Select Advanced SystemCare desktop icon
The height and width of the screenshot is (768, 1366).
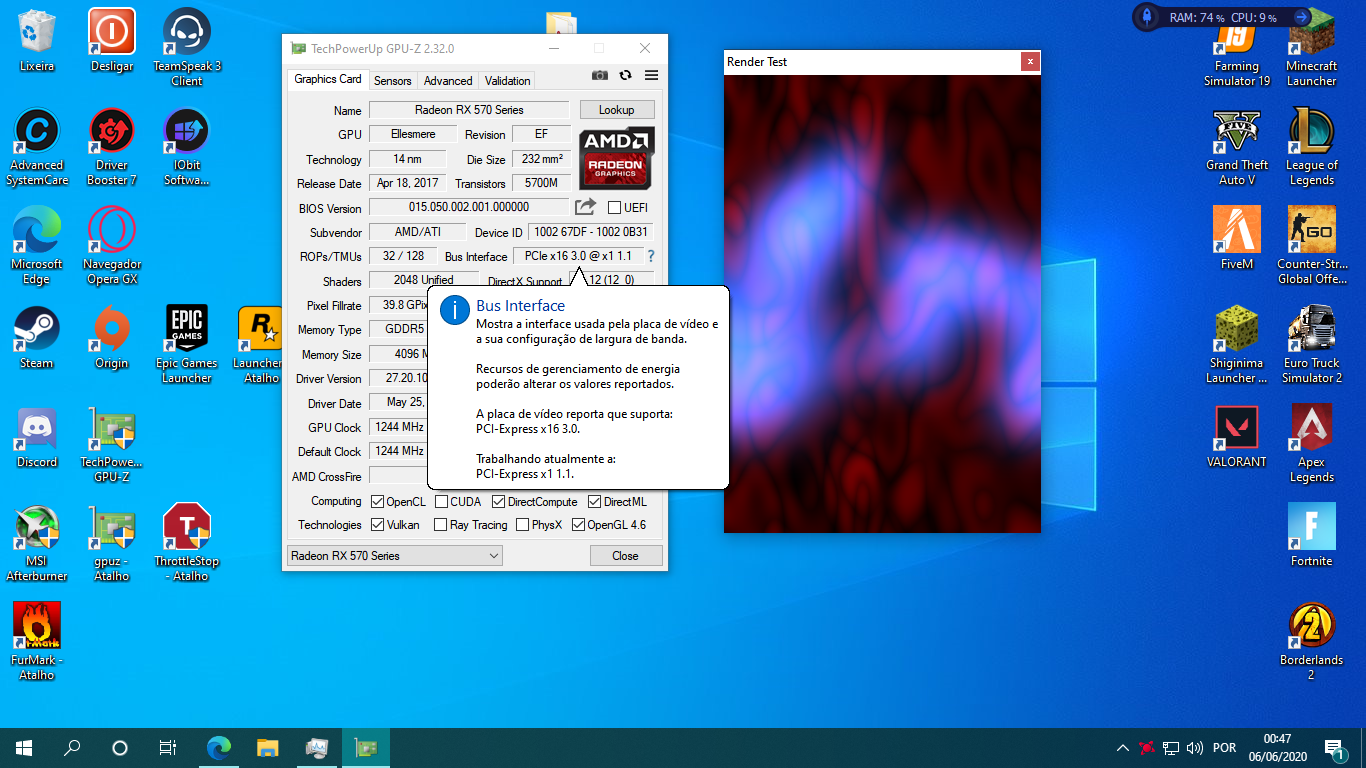point(37,146)
